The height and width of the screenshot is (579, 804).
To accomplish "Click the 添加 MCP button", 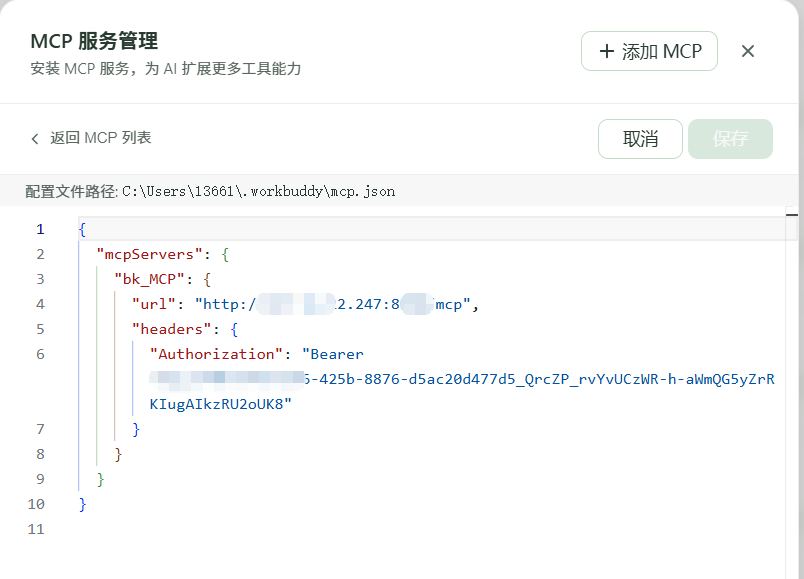I will pos(649,51).
